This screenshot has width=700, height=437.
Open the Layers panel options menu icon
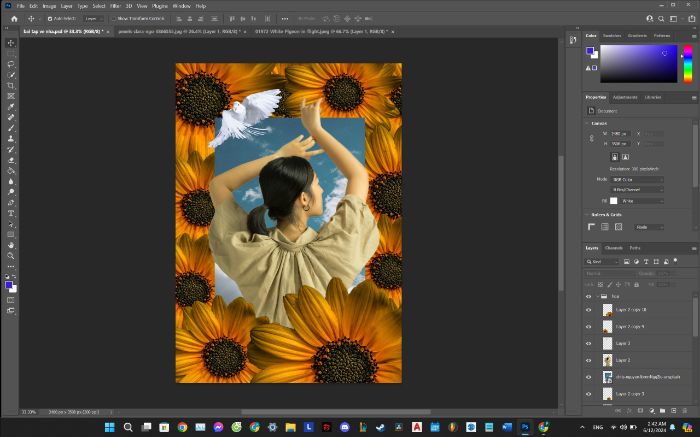tap(694, 248)
